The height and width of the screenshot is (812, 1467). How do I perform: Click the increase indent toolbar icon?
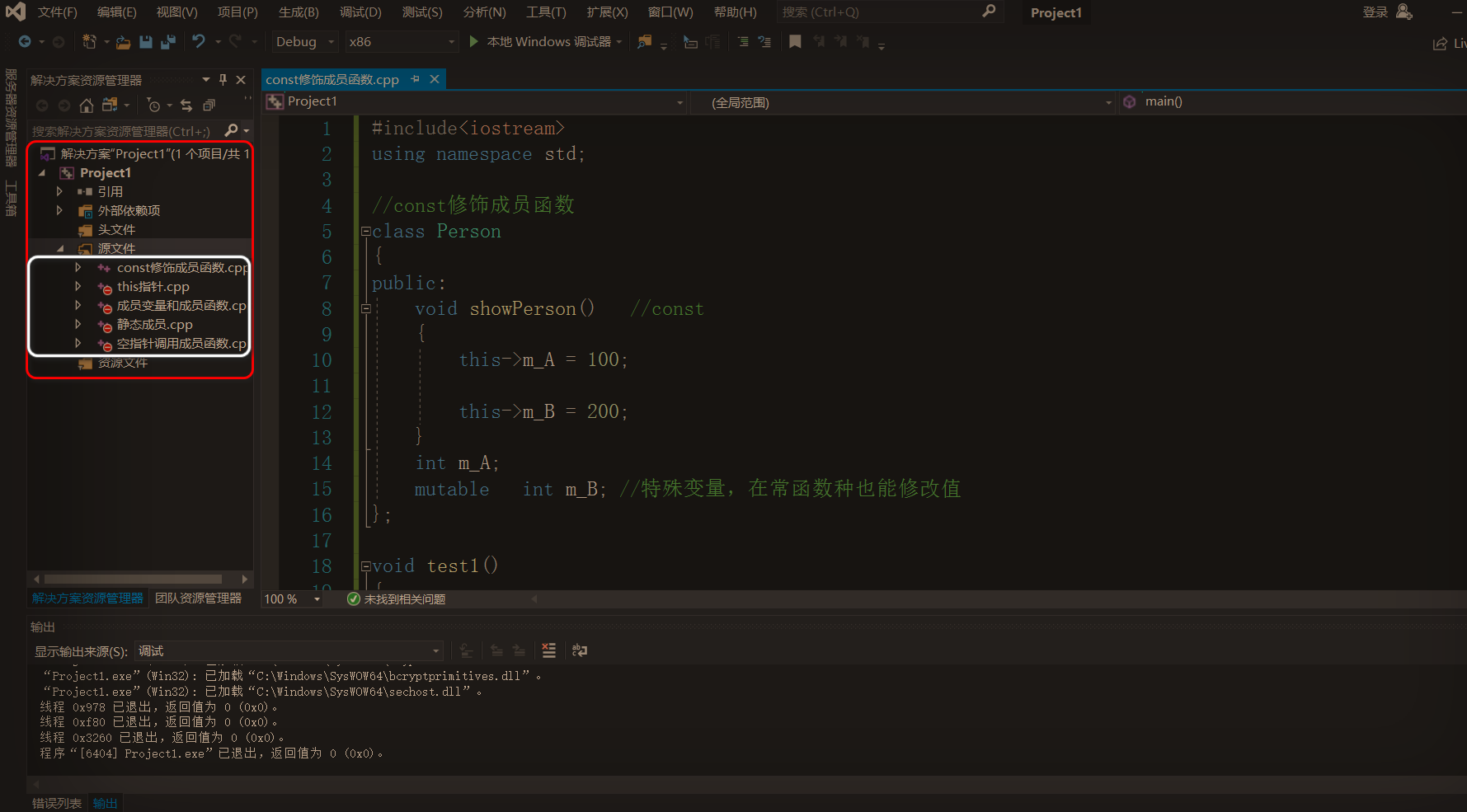point(743,41)
